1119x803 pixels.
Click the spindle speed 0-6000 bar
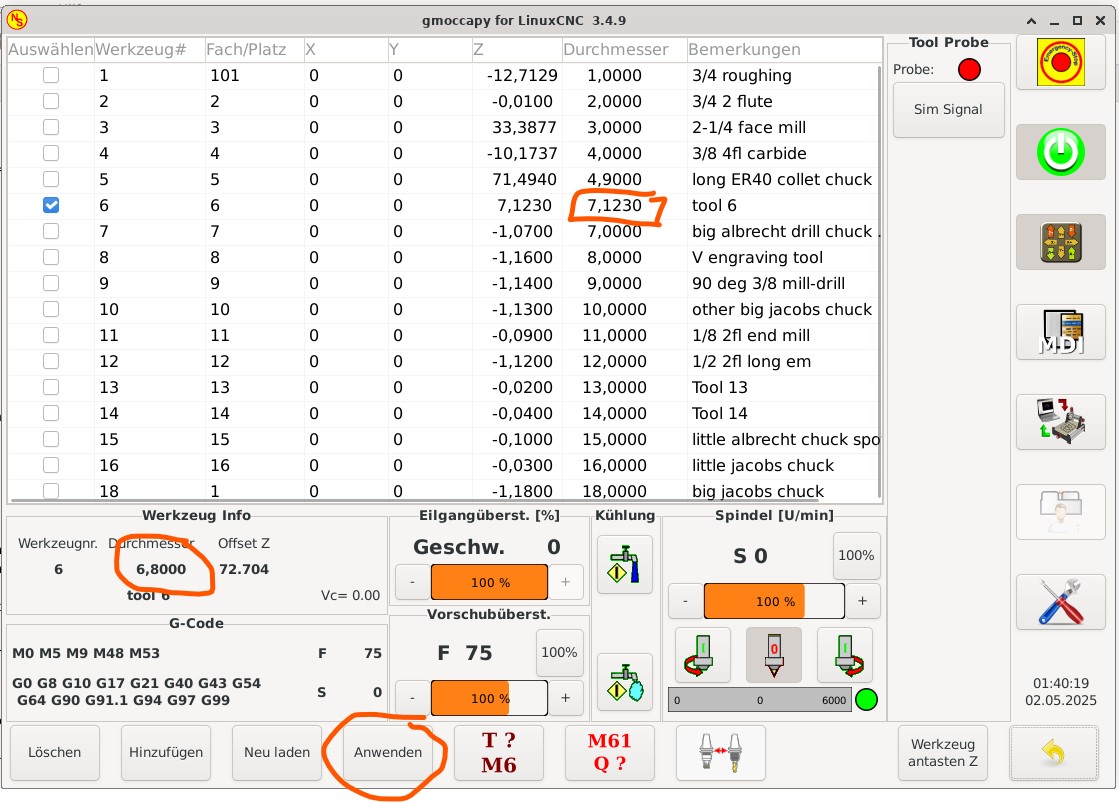point(760,700)
